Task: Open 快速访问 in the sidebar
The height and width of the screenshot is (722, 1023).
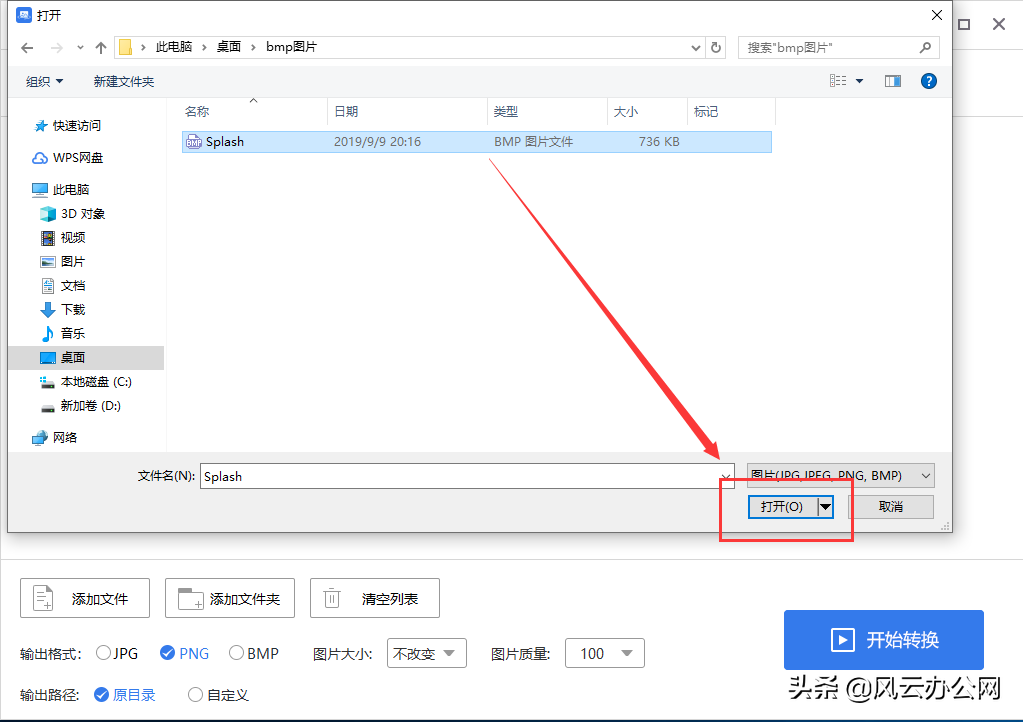Action: [67, 126]
